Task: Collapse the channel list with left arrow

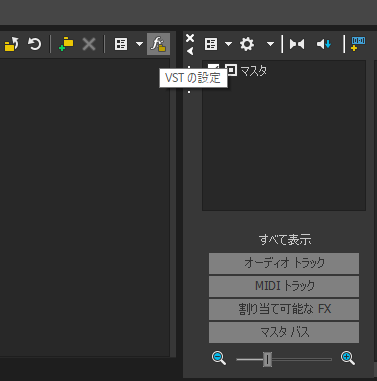Action: coord(190,51)
